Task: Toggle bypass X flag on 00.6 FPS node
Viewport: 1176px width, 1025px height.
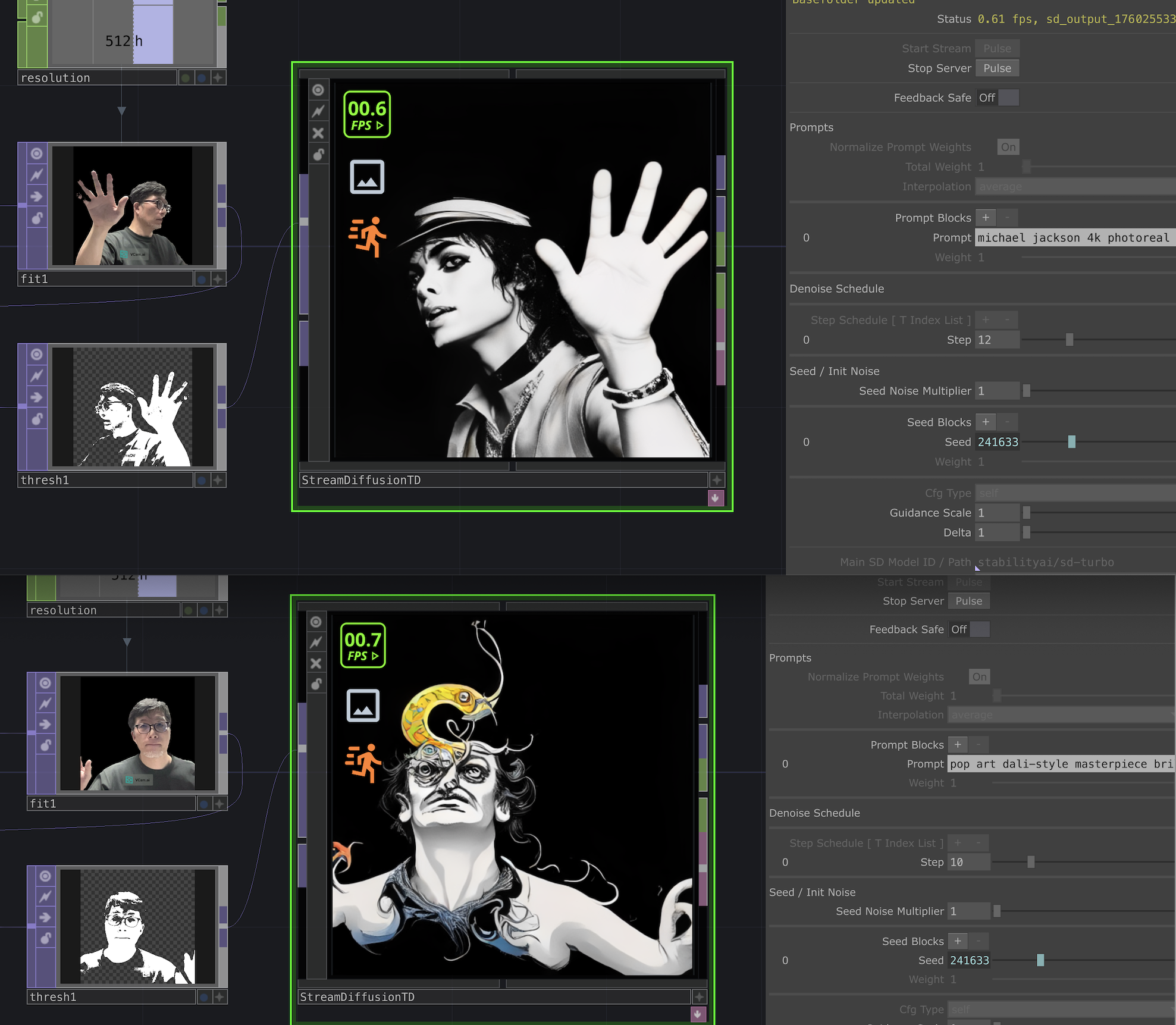Action: tap(318, 133)
